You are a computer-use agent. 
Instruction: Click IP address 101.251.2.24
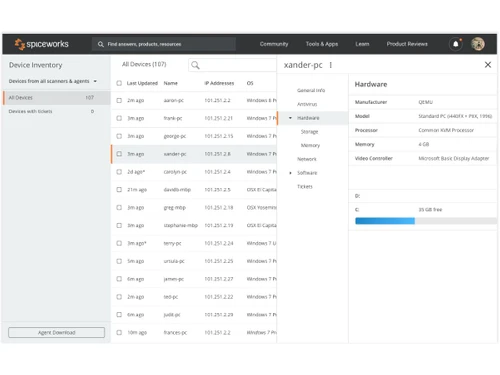click(218, 243)
